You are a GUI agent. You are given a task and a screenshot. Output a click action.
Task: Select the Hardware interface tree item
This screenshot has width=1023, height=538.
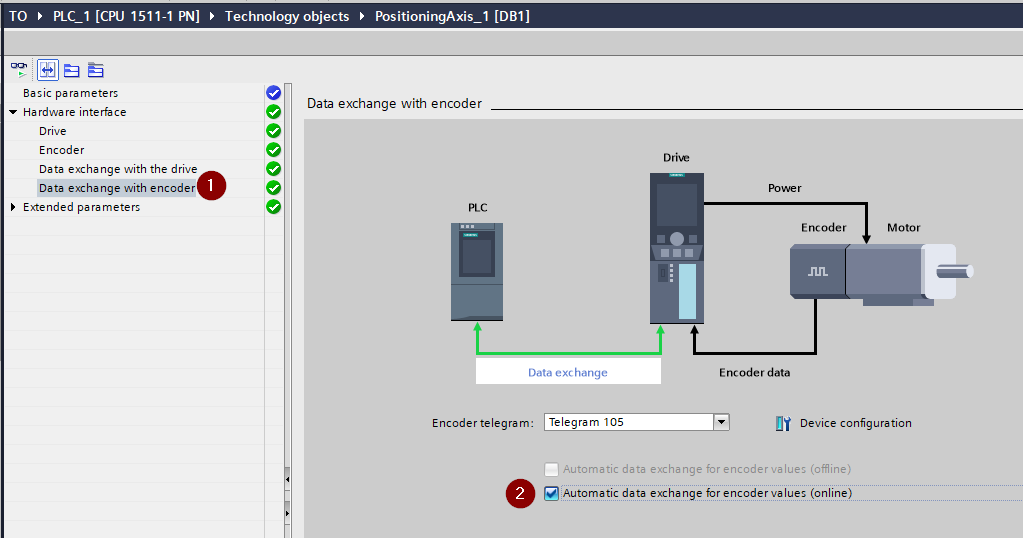tap(74, 112)
